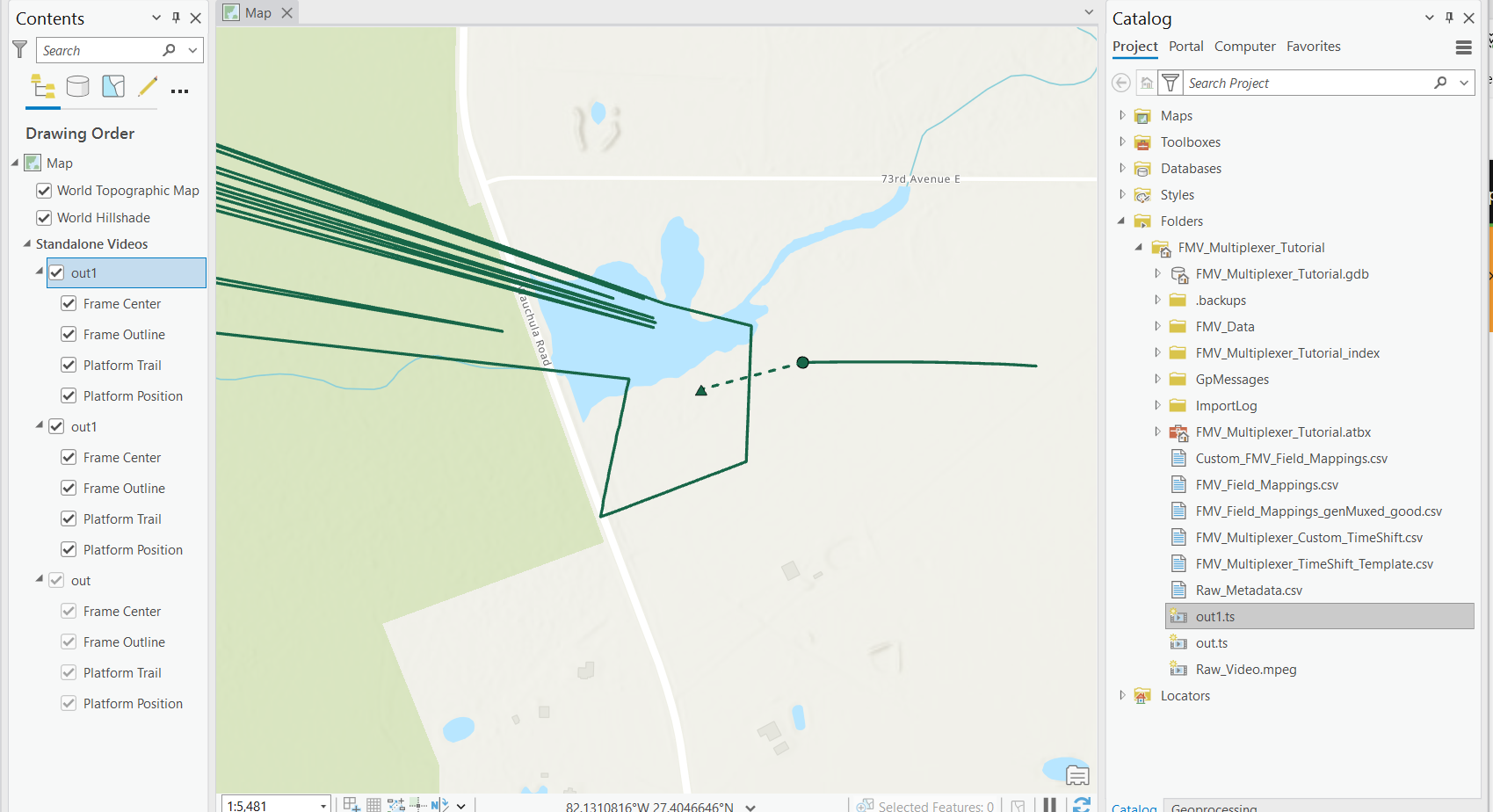Select out.ts in the Catalog folder
Image resolution: width=1493 pixels, height=812 pixels.
pos(1213,642)
